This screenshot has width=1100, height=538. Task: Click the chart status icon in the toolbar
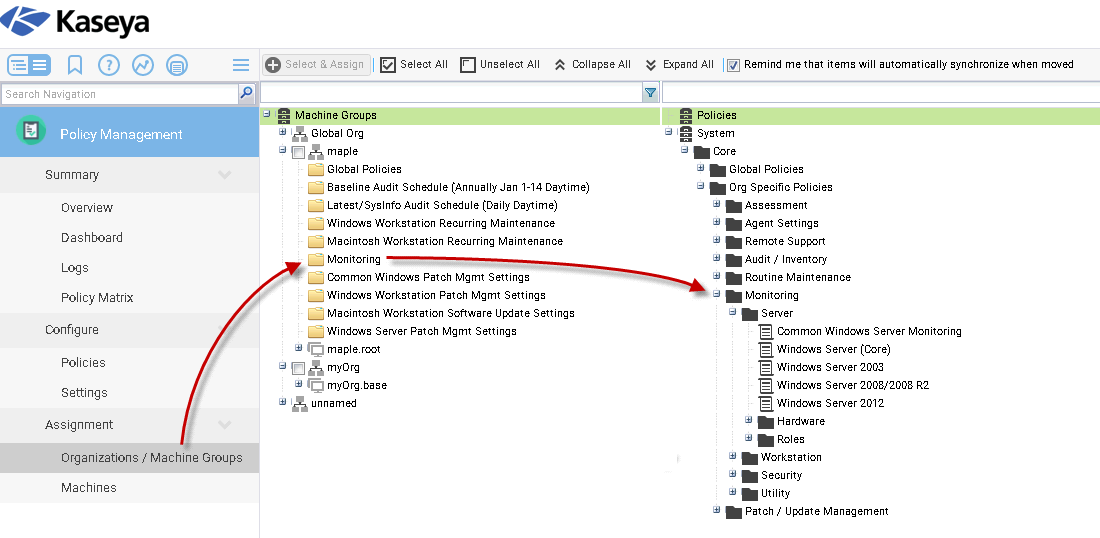143,65
